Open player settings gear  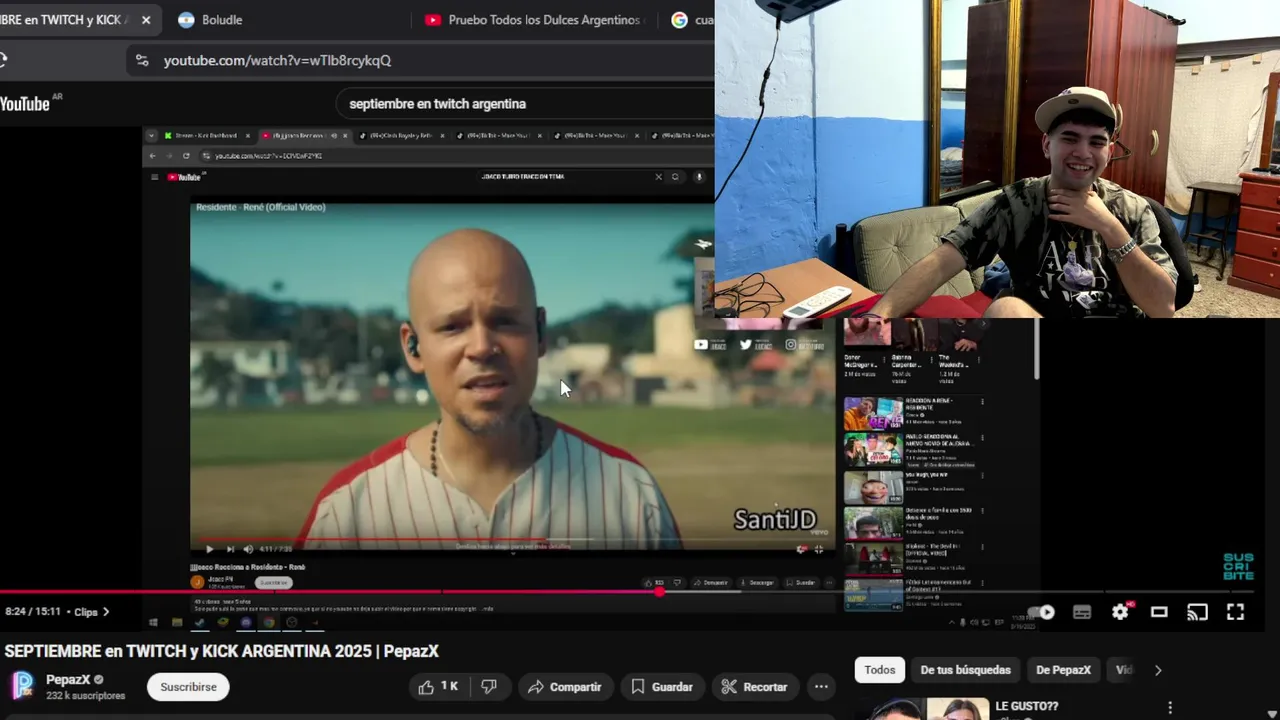[1120, 612]
